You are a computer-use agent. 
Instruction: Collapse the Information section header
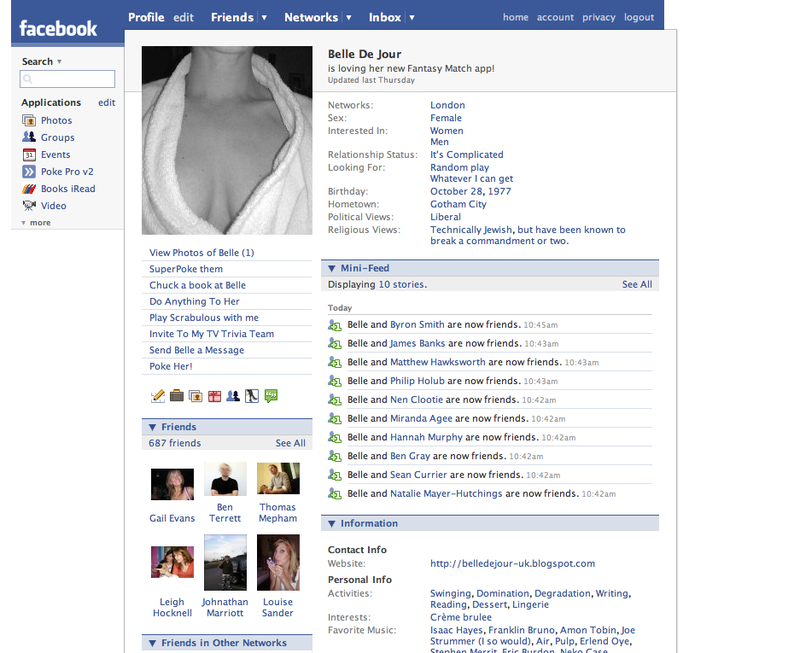coord(332,523)
